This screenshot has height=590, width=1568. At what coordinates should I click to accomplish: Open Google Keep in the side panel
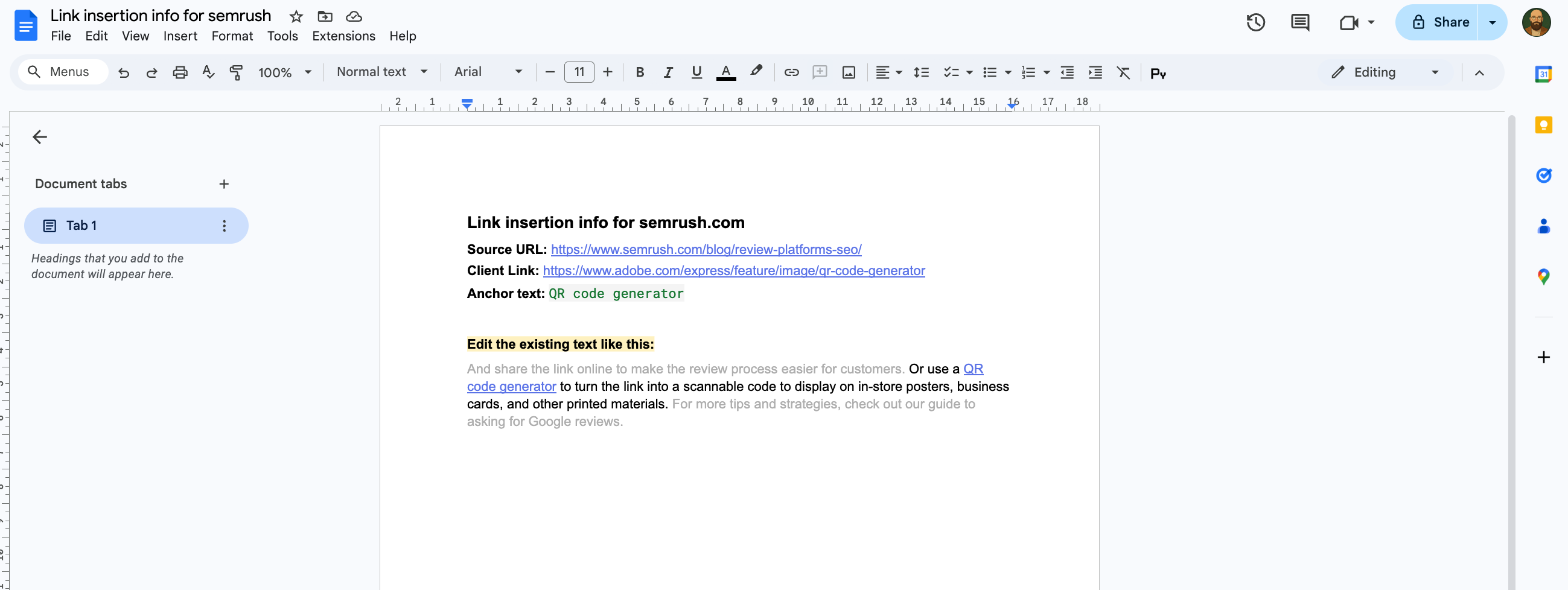[x=1544, y=125]
